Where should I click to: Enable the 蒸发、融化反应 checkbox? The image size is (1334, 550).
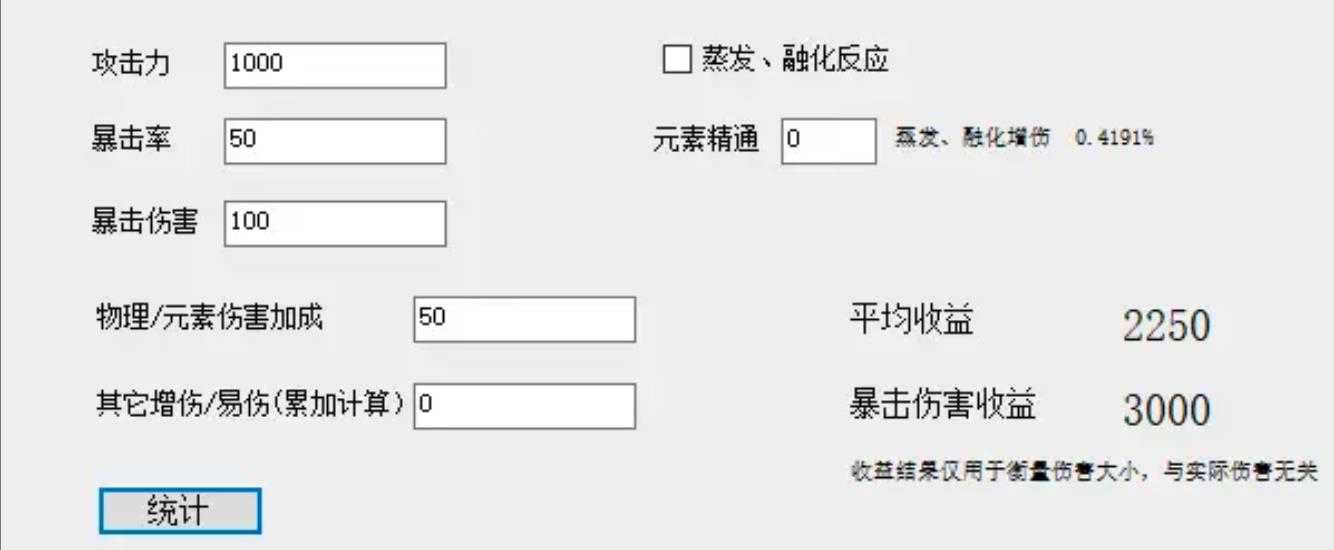(x=677, y=61)
